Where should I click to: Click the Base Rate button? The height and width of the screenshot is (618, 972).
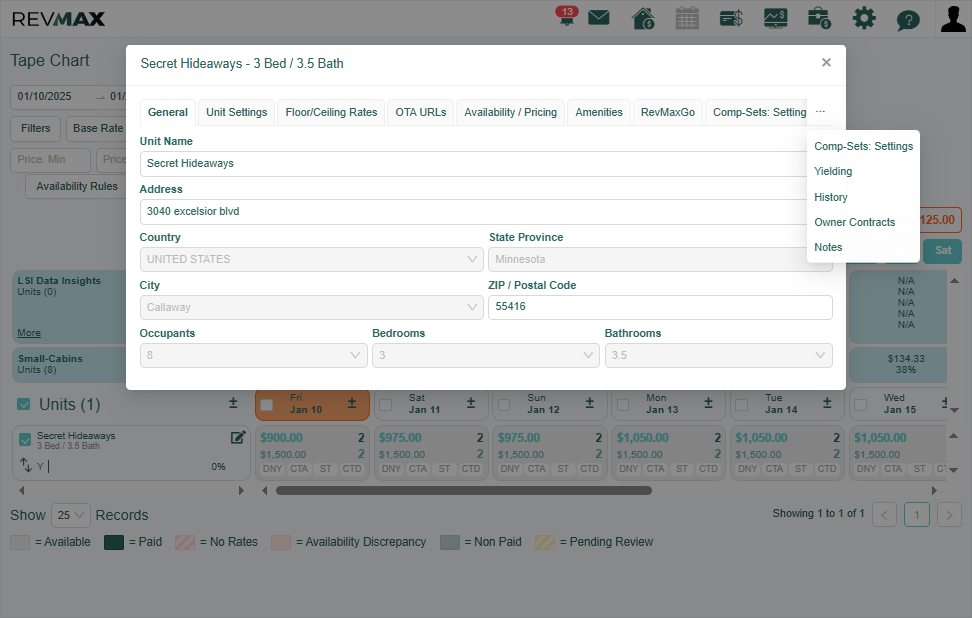(98, 128)
